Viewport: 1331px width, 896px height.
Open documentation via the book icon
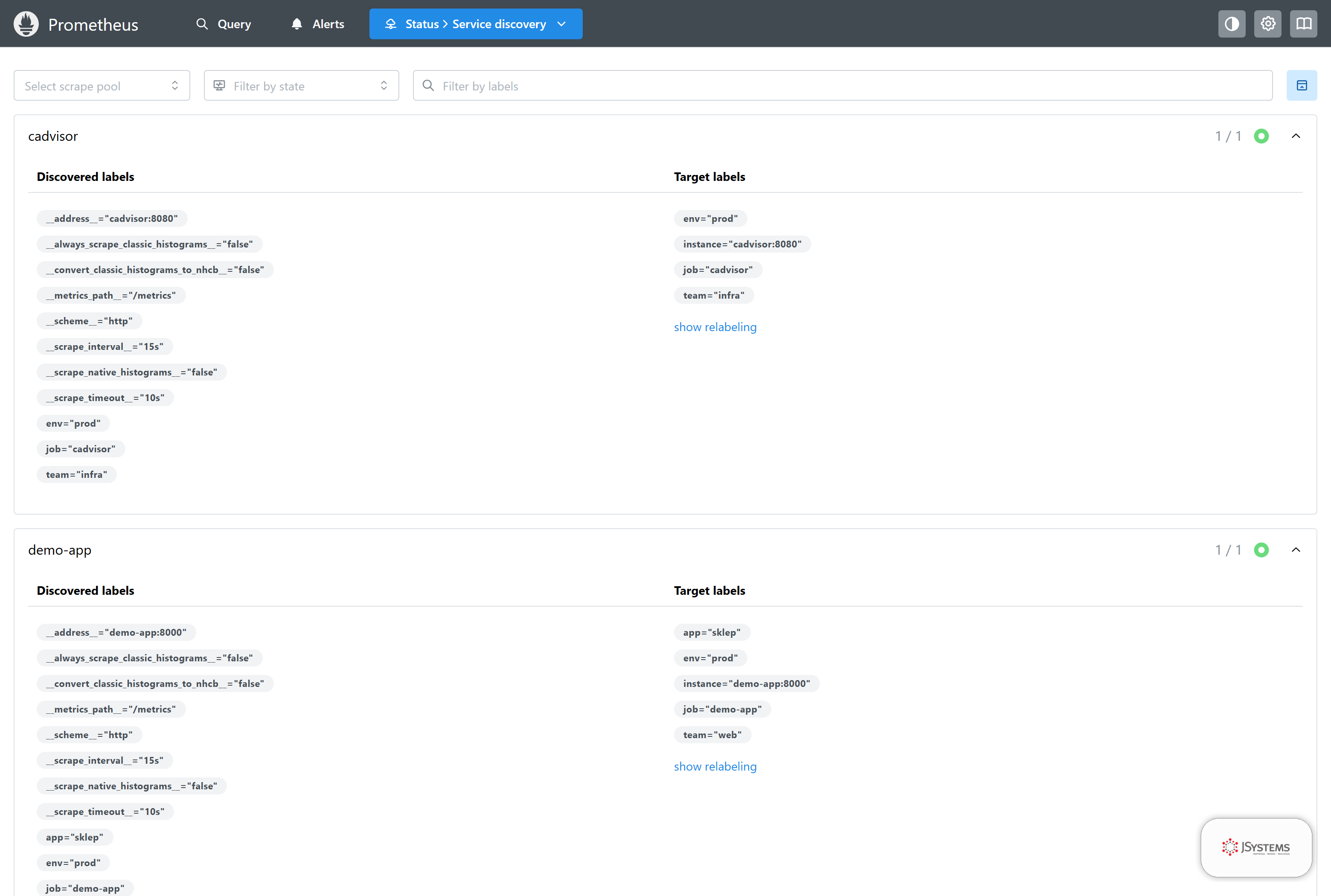[1304, 24]
